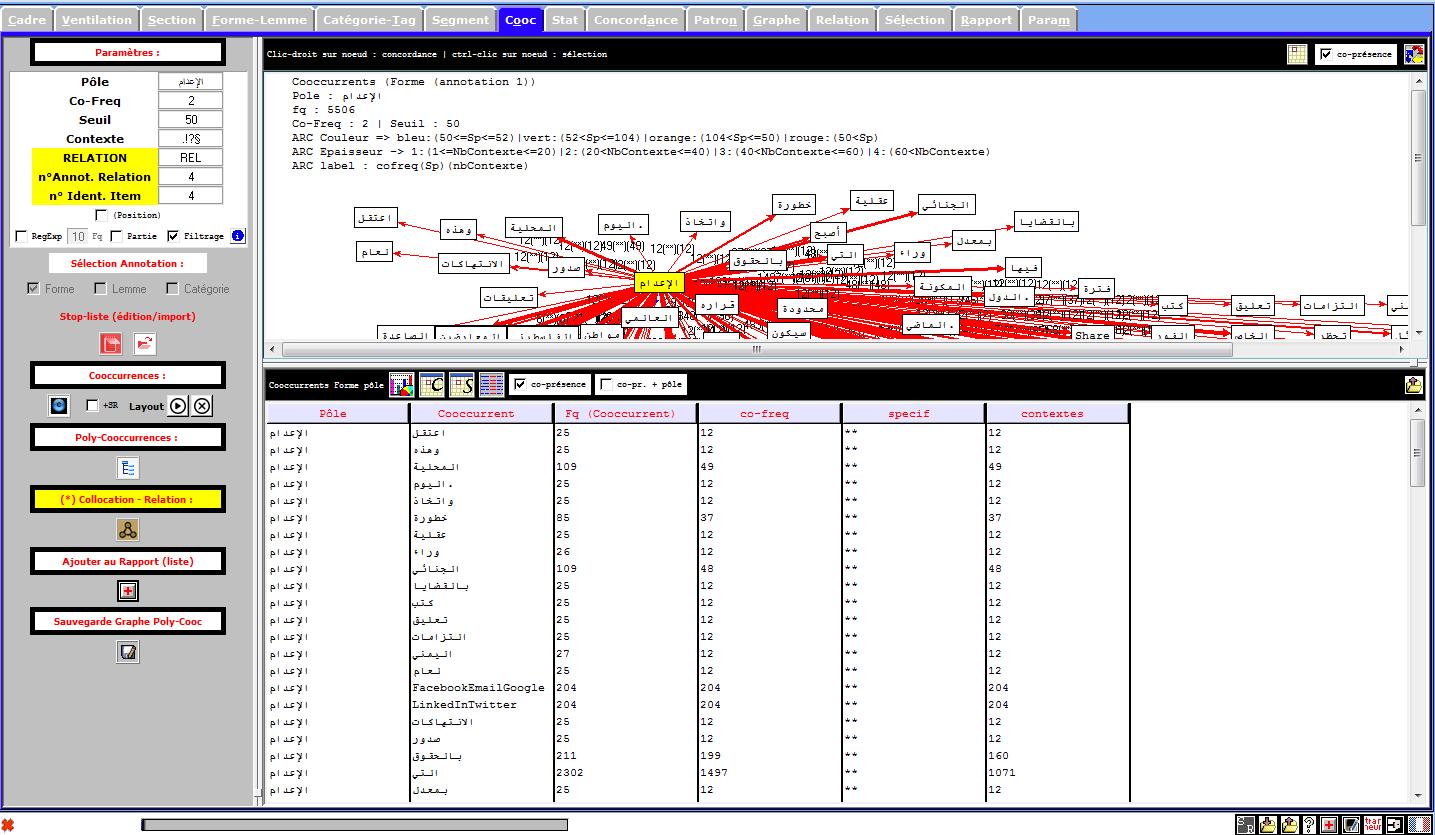Click the save poly-cooc graph icon
This screenshot has height=835, width=1435.
tap(128, 652)
